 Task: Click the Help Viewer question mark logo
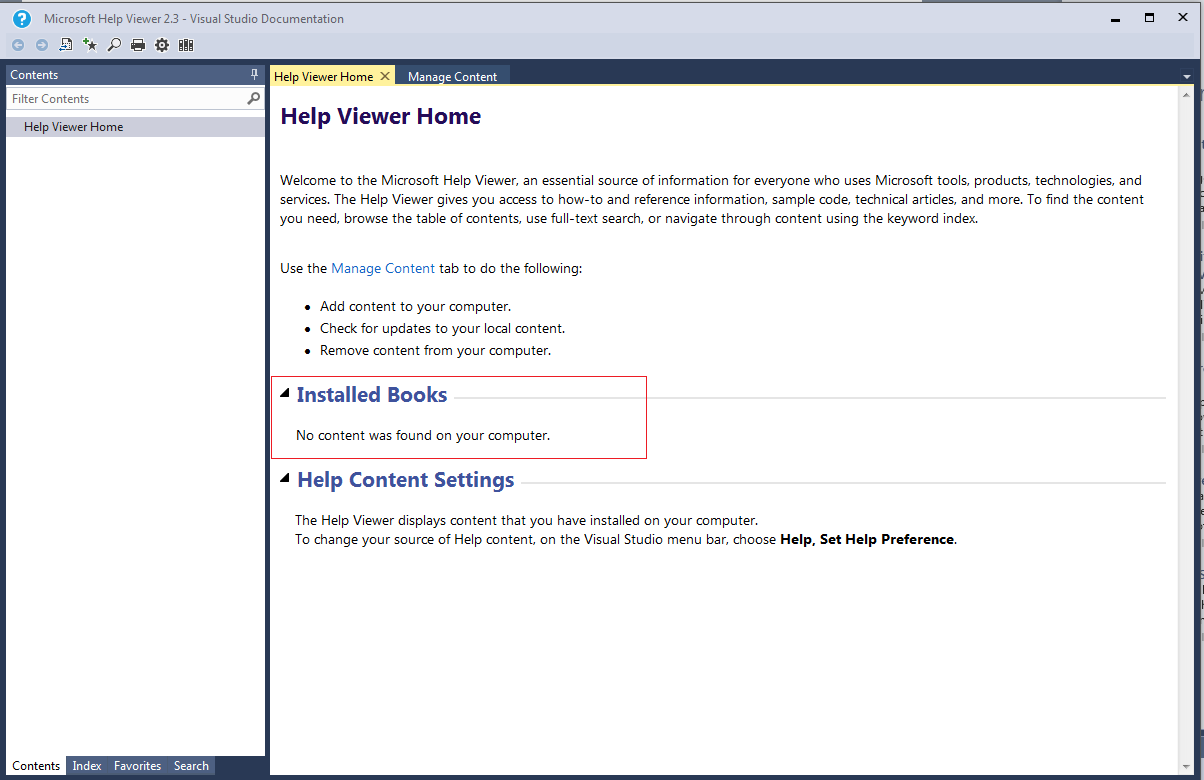point(22,18)
